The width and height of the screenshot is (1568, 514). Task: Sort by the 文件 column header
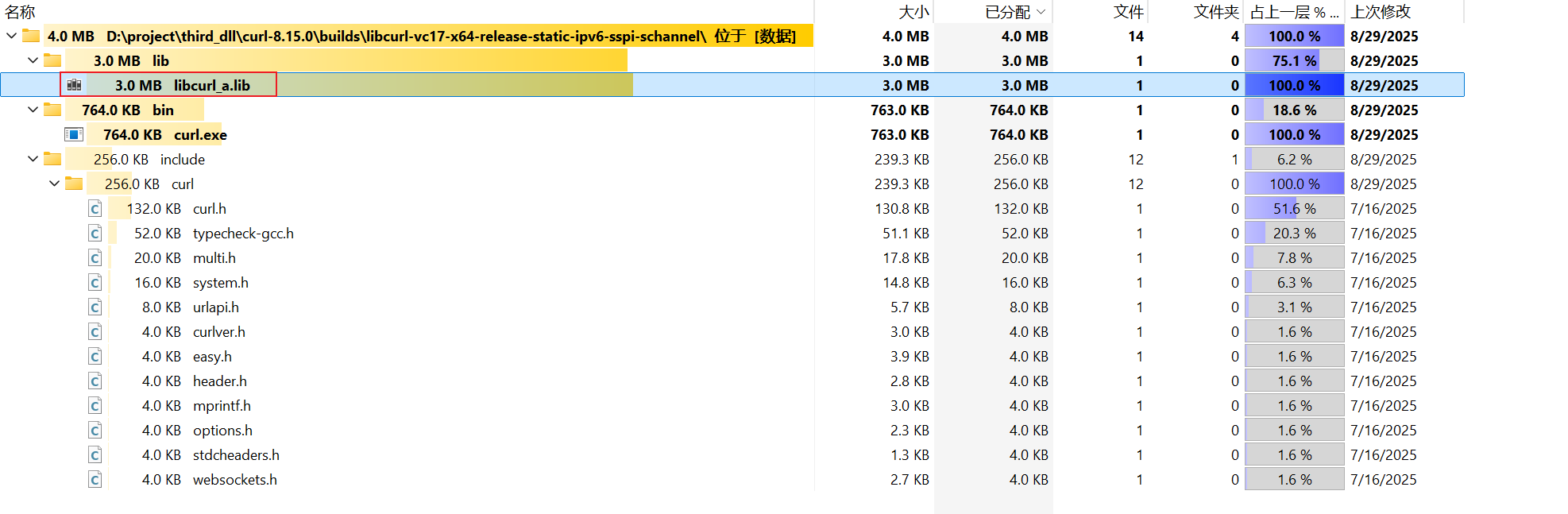[x=1128, y=12]
